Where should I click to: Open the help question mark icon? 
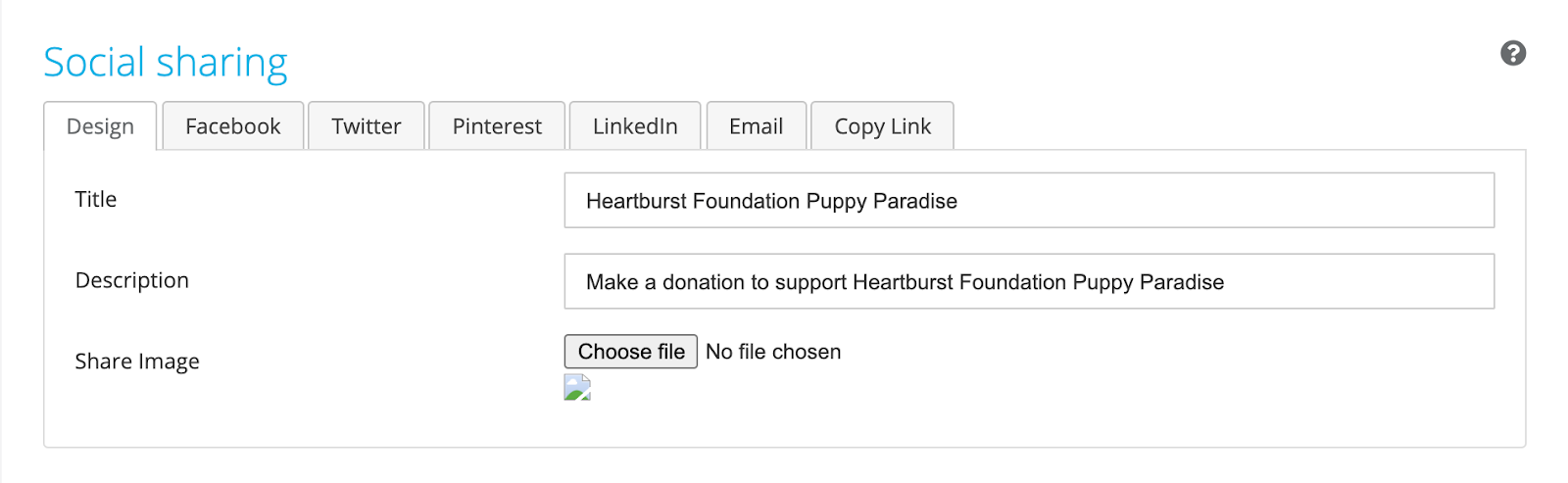click(x=1513, y=53)
